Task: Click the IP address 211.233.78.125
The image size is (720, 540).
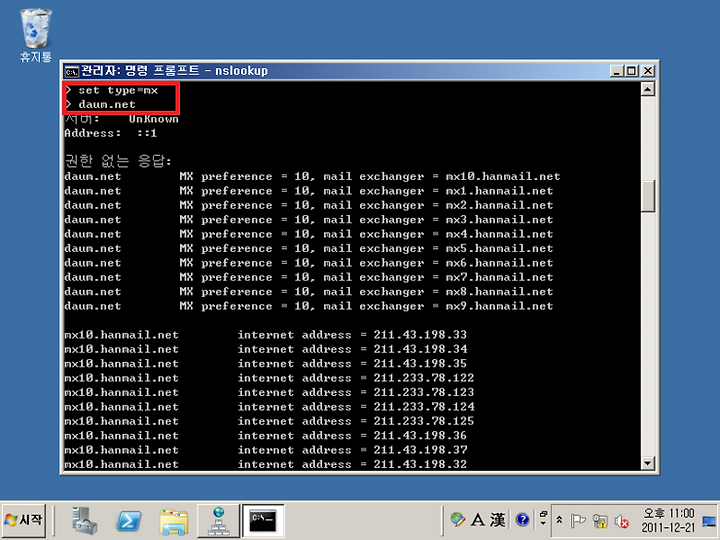Action: click(x=423, y=421)
